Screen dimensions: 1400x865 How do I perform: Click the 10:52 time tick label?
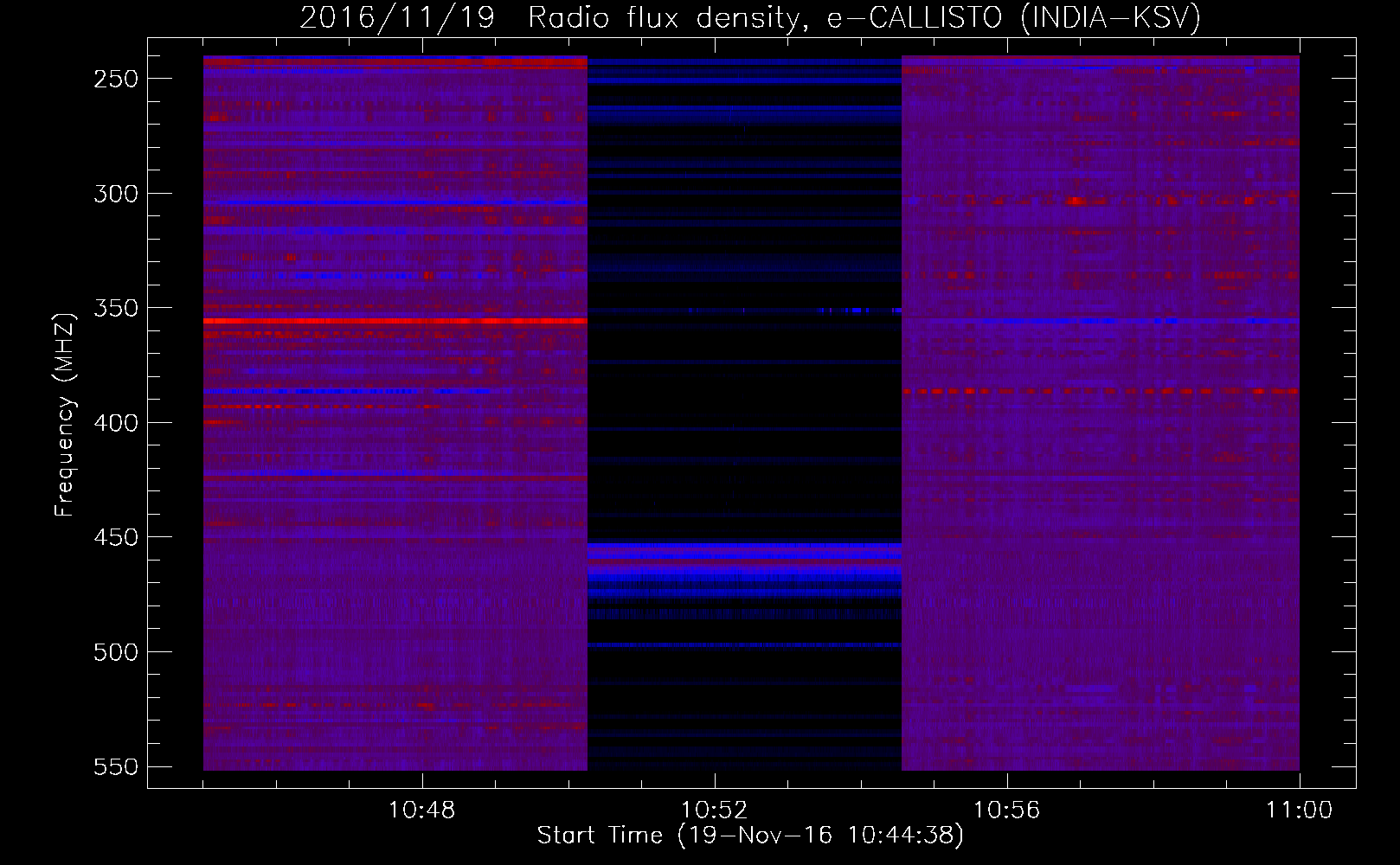tap(715, 811)
